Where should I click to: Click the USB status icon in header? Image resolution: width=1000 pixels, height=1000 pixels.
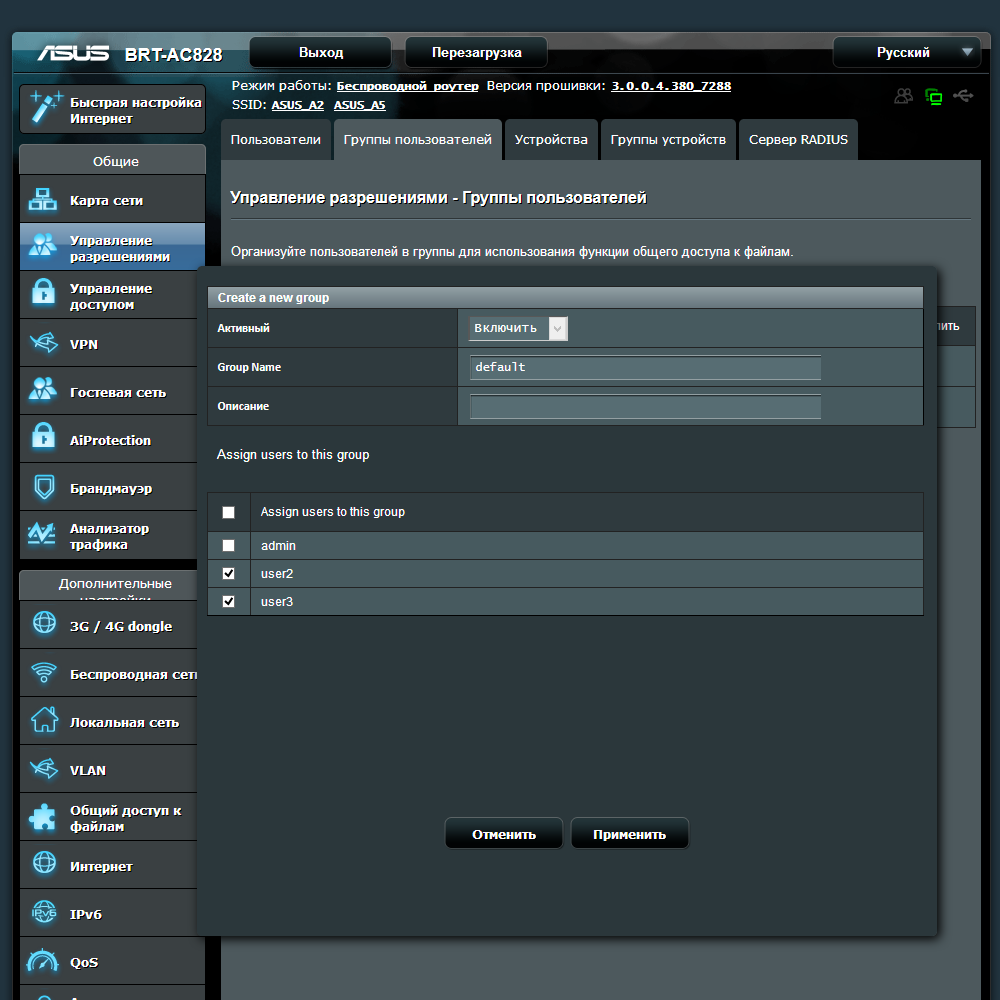tap(963, 96)
